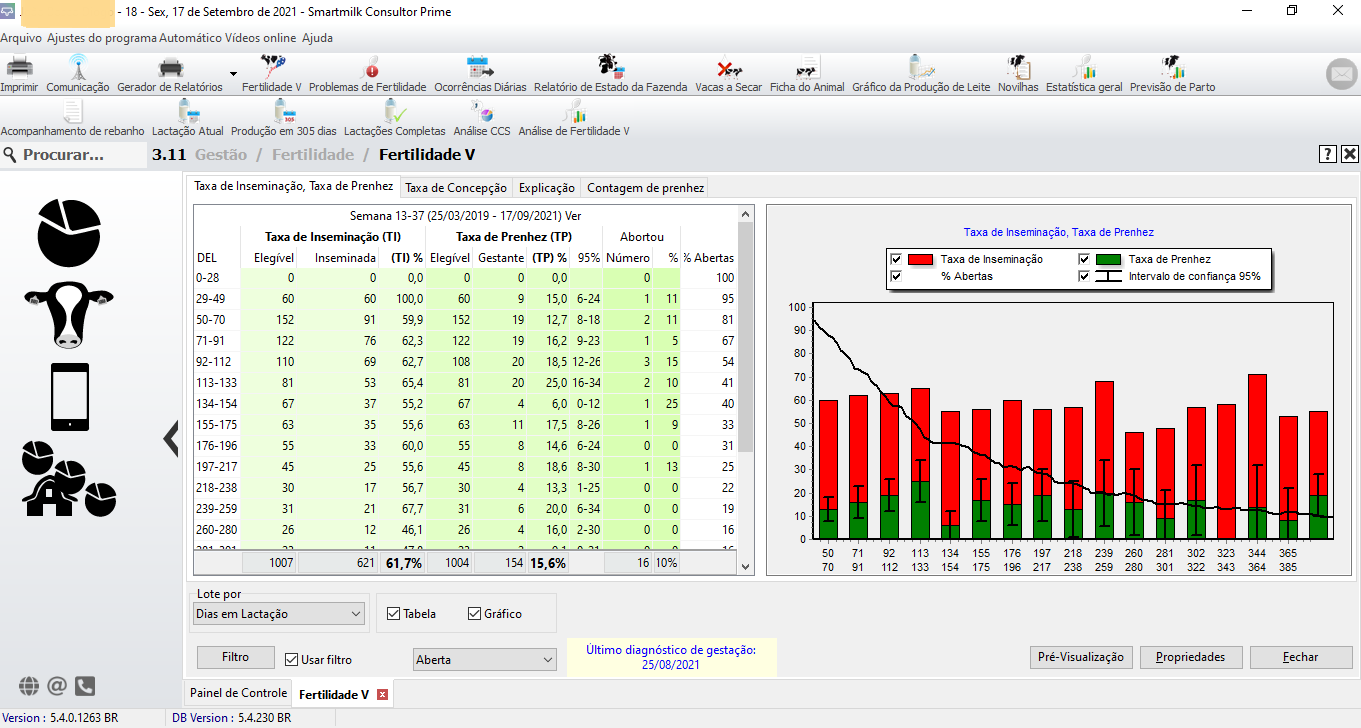
Task: Open Novilhas toolbar icon
Action: click(1018, 68)
